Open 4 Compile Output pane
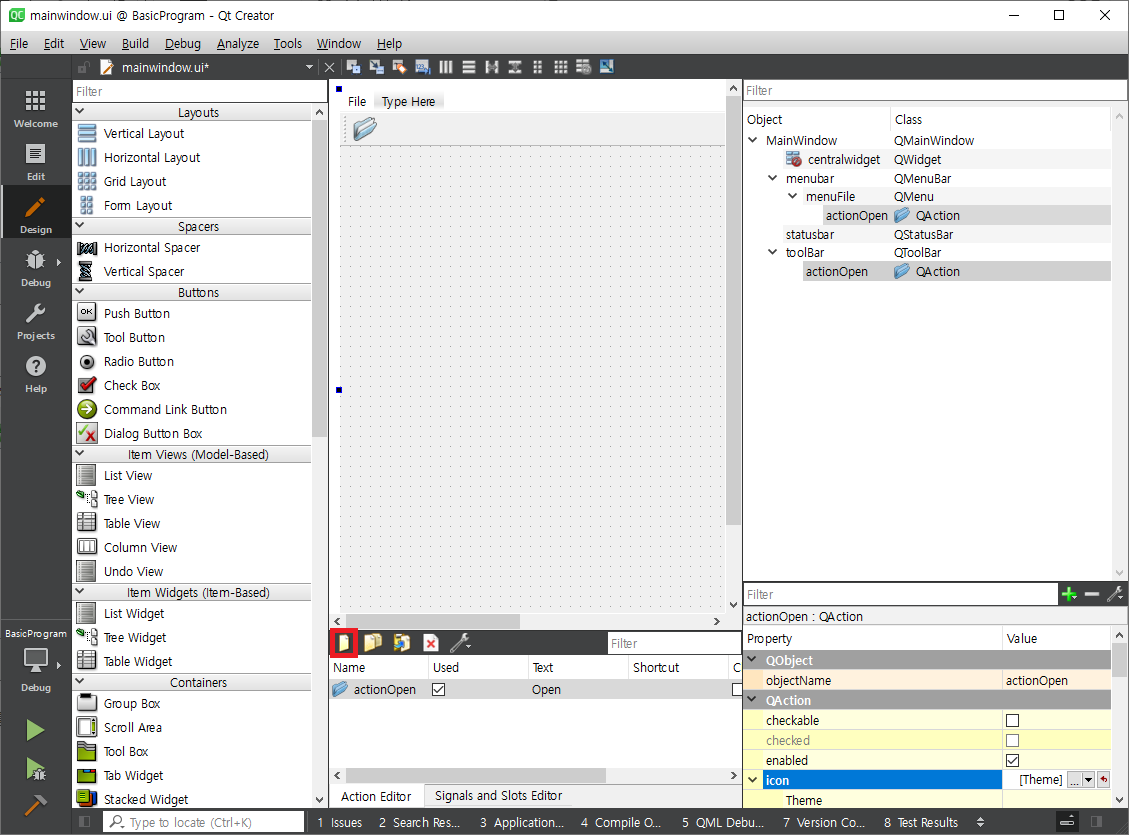This screenshot has height=835, width=1129. coord(621,823)
